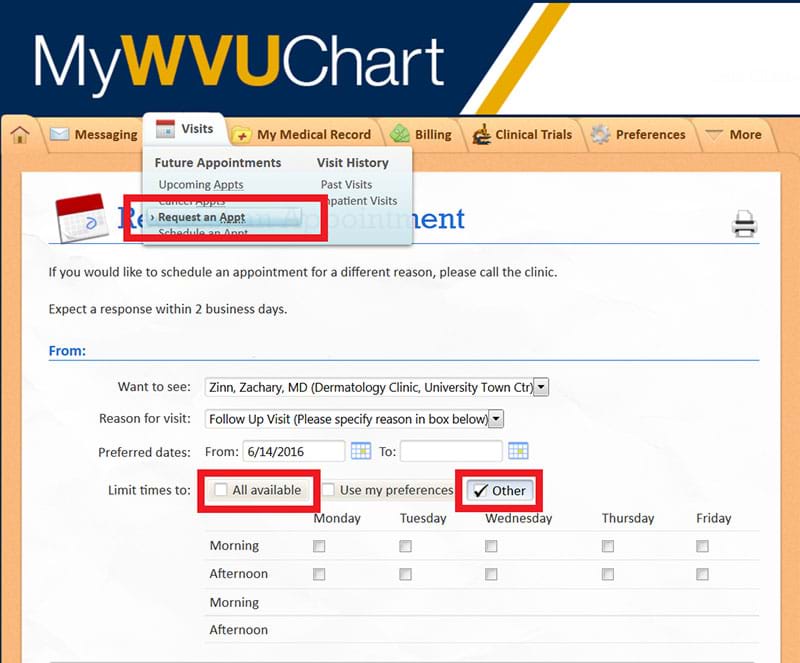The image size is (800, 663).
Task: Click the "Preferred dates:" label
Action: 144,452
